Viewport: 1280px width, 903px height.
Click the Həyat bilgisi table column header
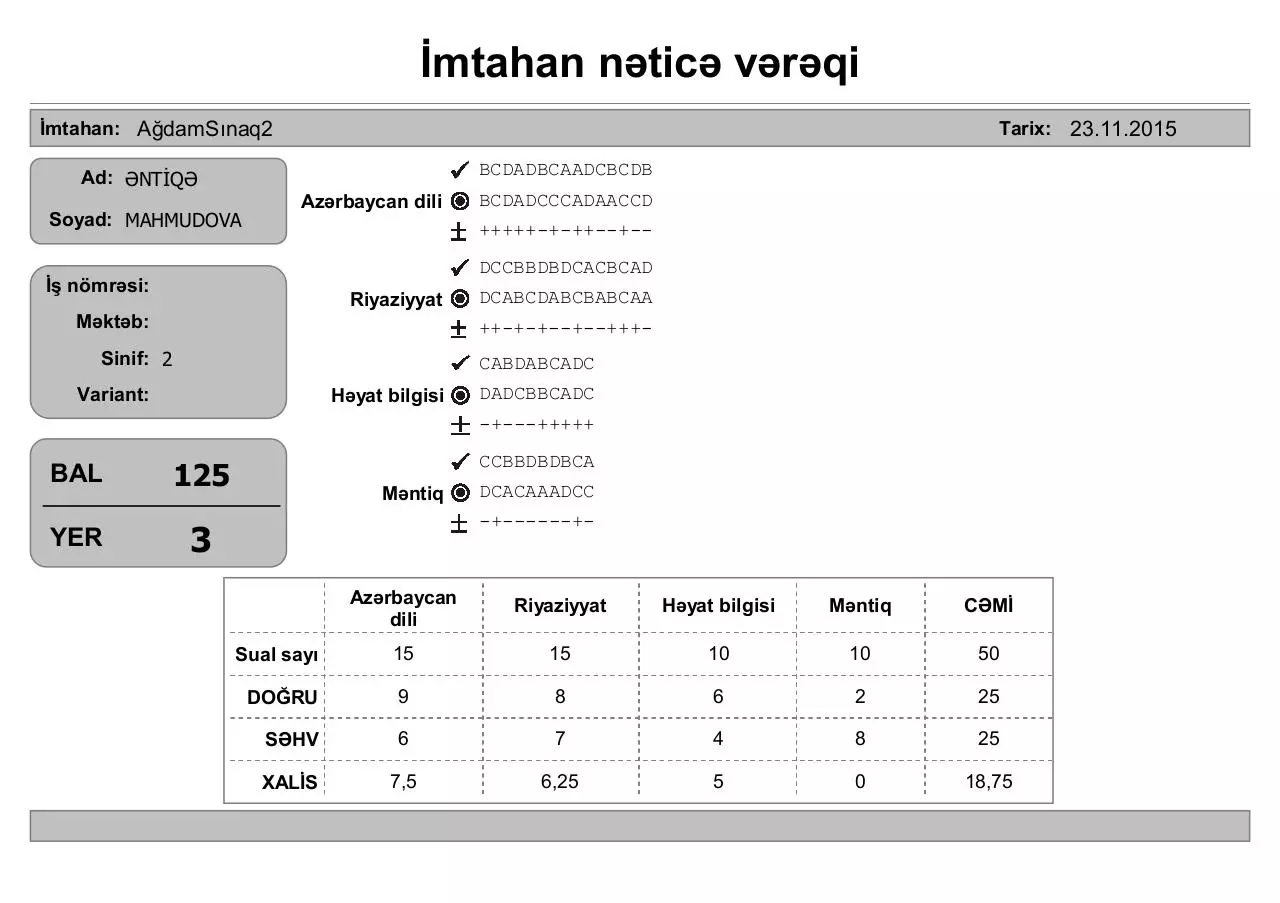718,606
